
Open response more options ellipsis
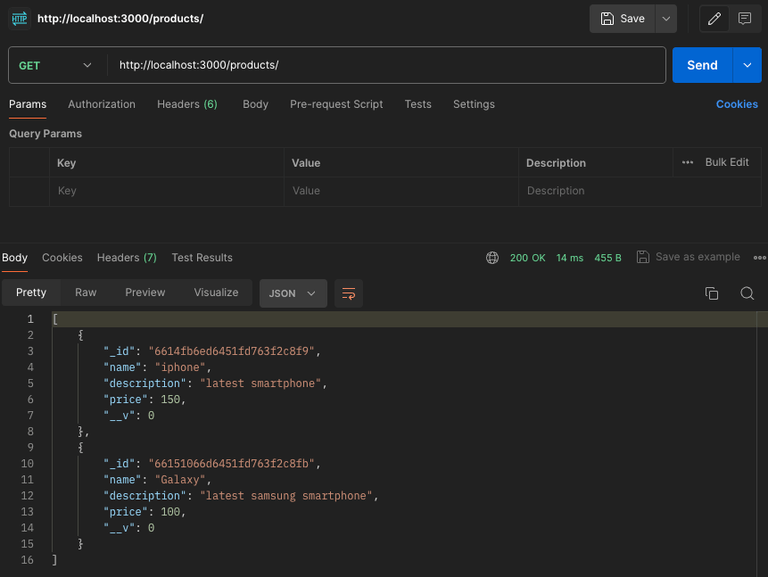tap(760, 258)
